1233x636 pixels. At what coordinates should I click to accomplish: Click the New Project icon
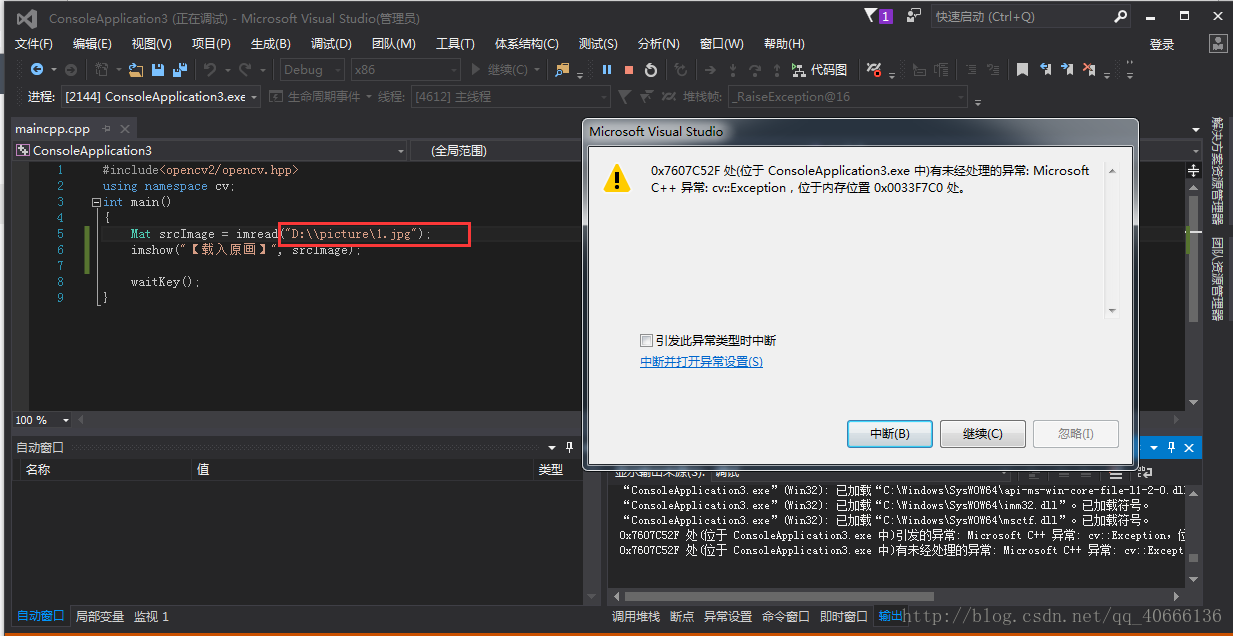tap(102, 70)
